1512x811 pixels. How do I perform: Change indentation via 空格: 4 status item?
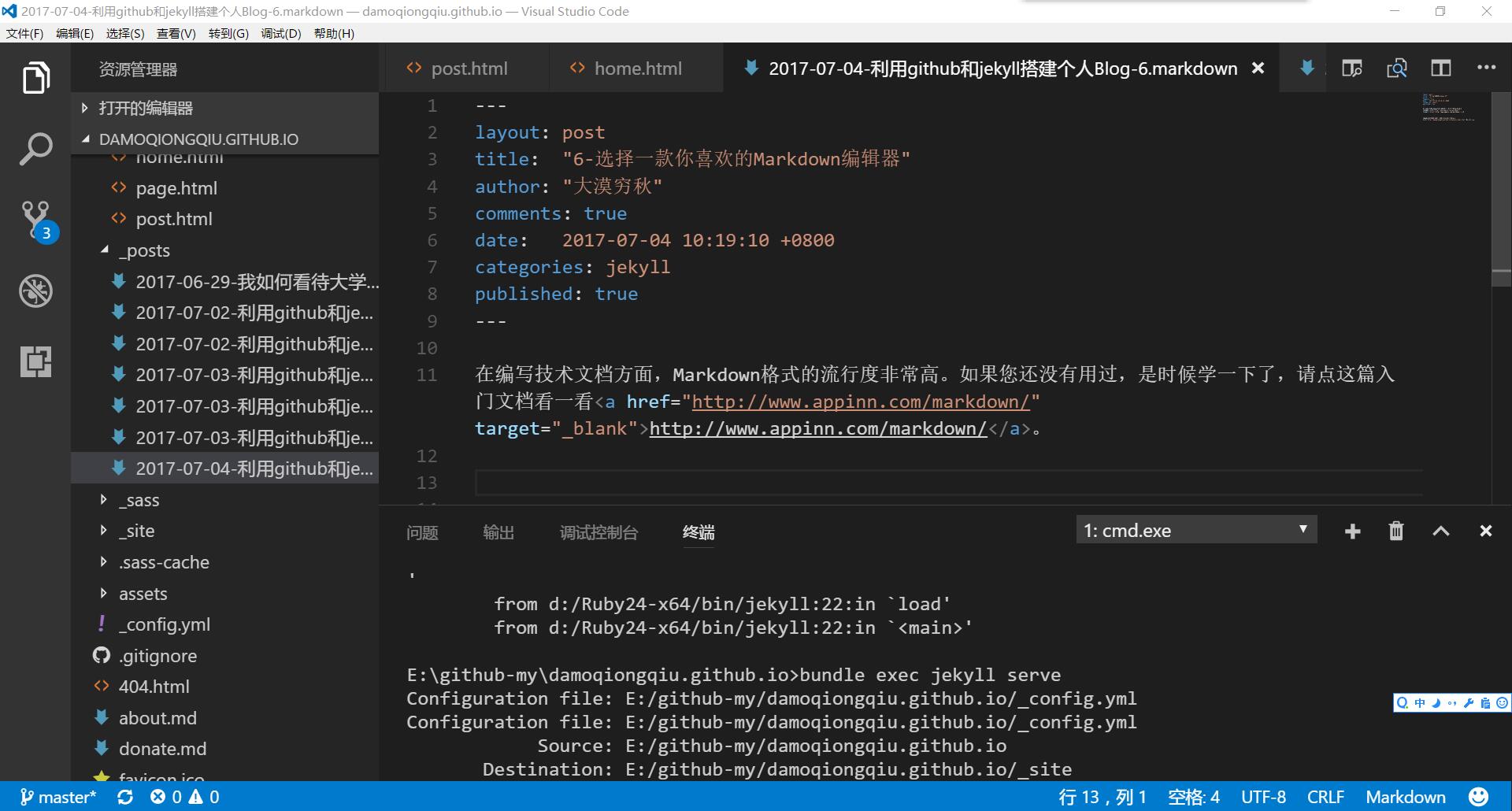1194,797
